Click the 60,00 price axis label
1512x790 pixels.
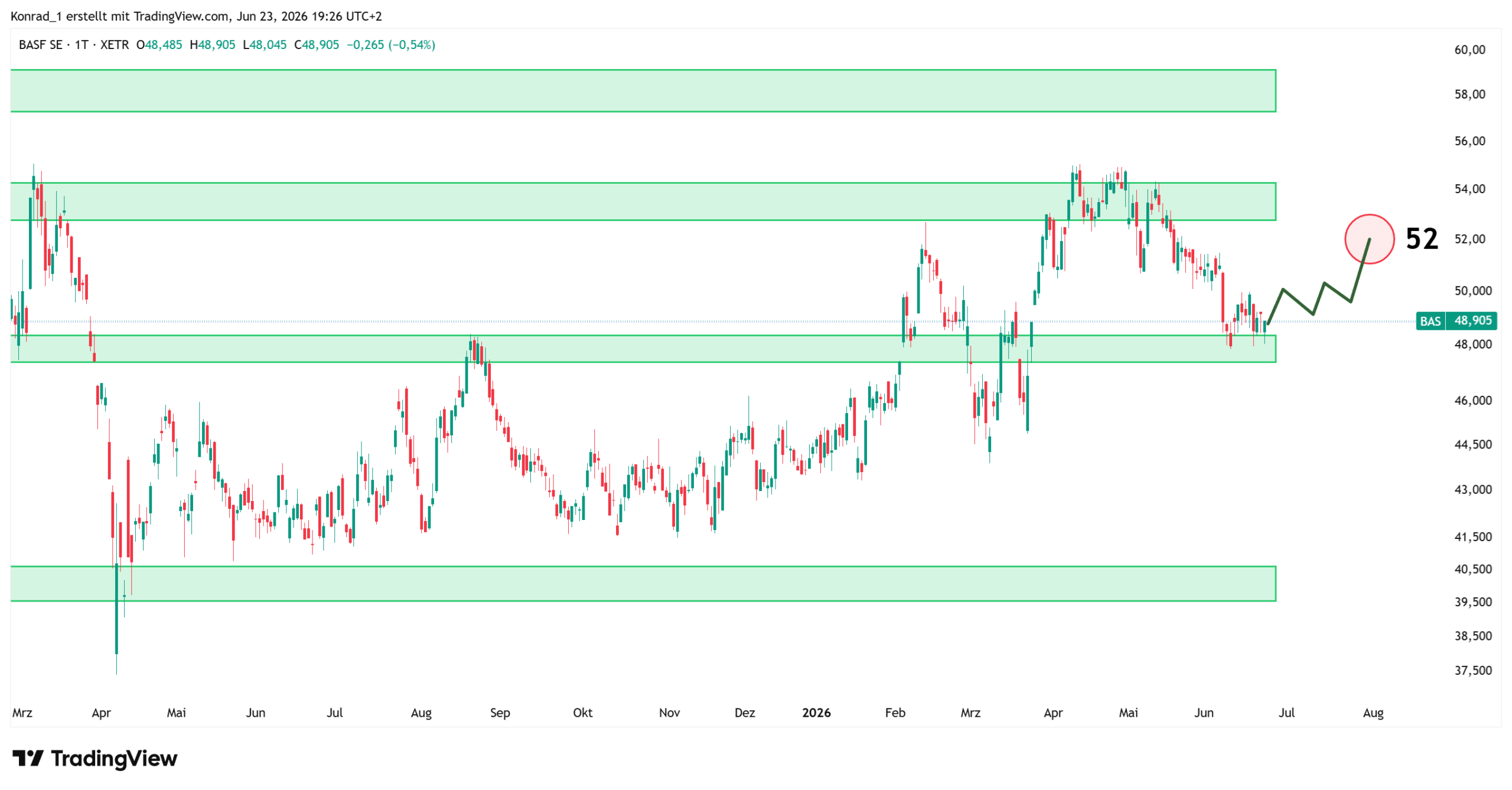tap(1469, 50)
